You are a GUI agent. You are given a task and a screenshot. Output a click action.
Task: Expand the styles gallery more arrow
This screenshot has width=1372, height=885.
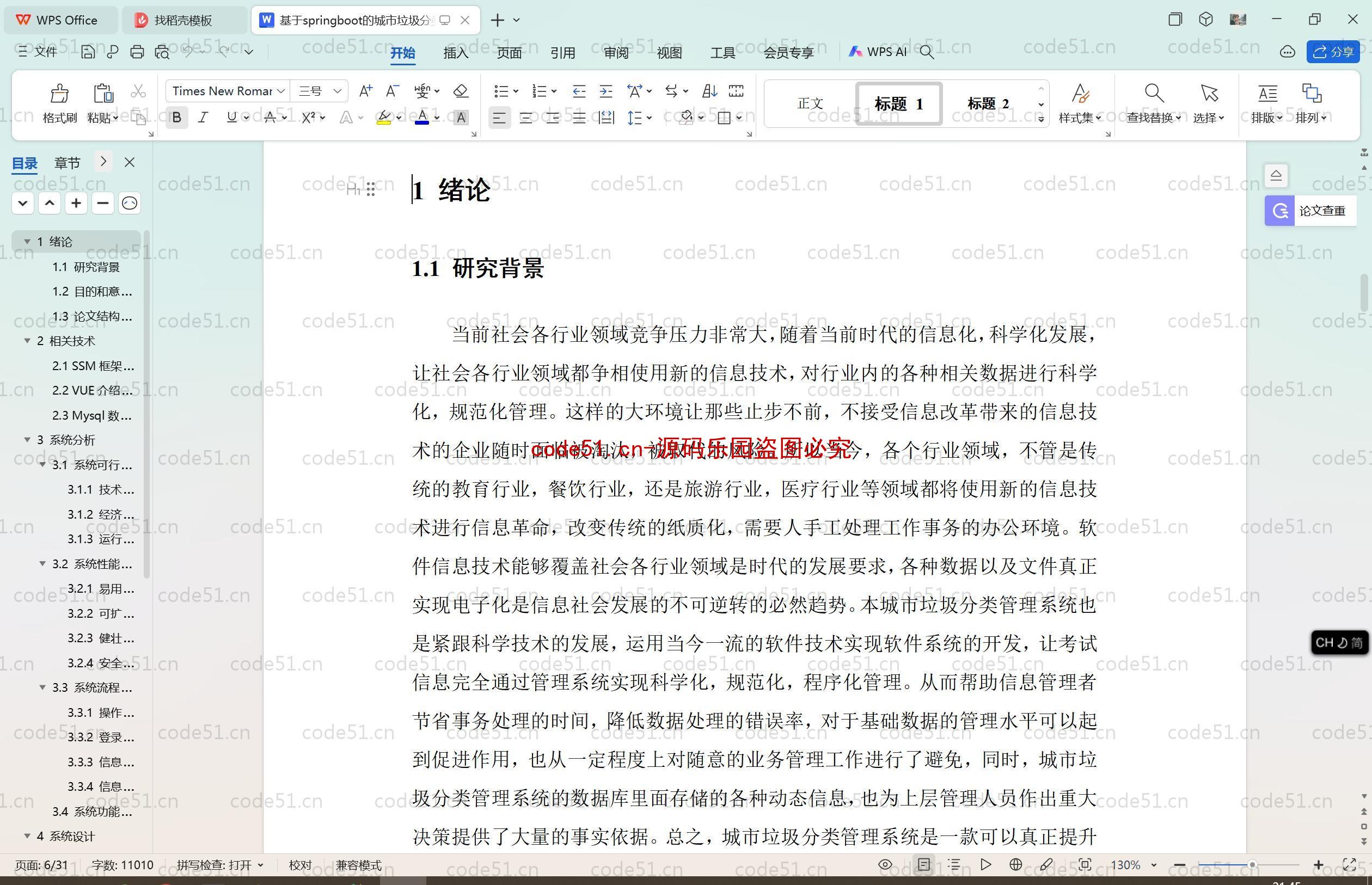click(x=1041, y=119)
